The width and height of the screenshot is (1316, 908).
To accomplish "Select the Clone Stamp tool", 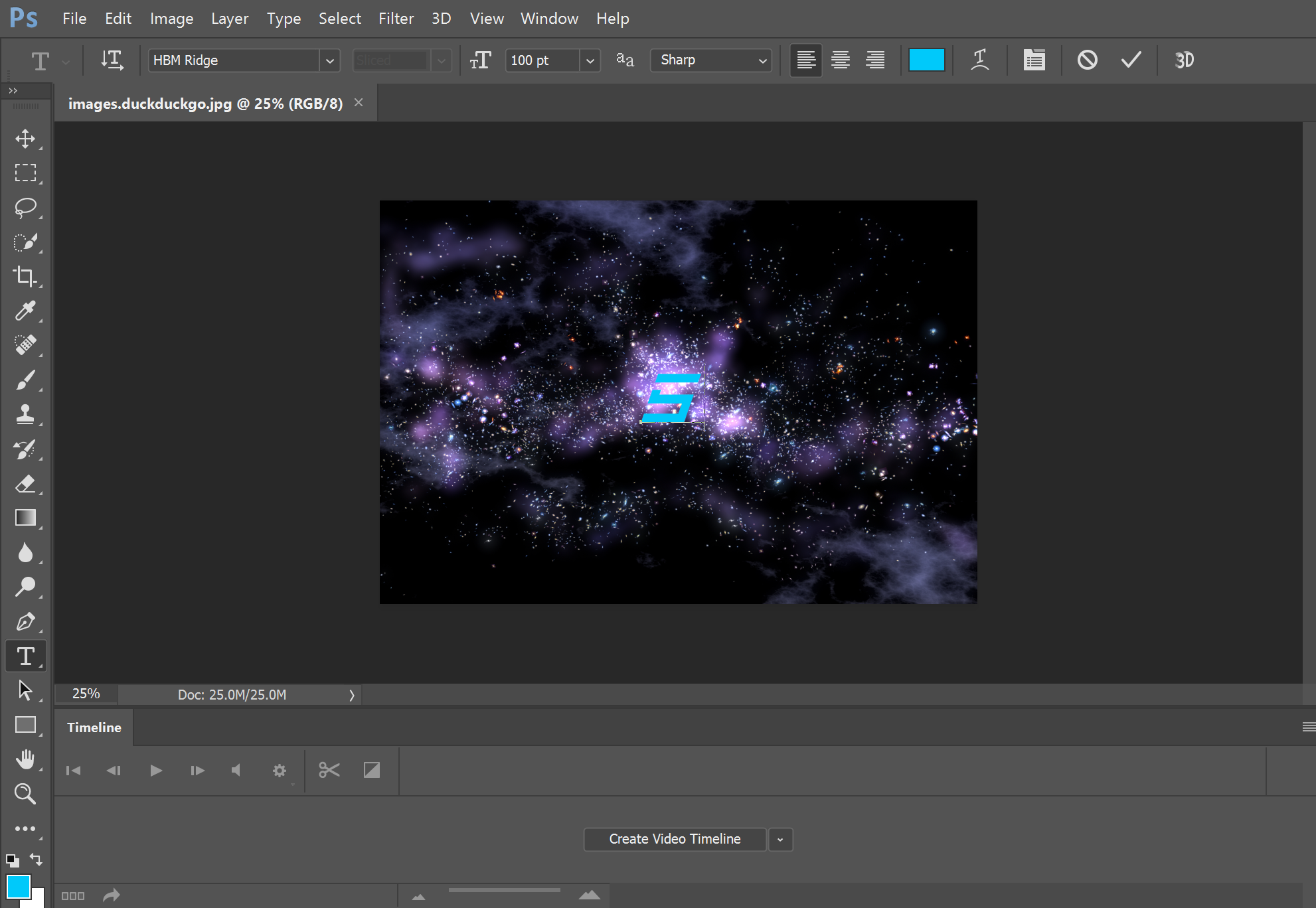I will [25, 414].
